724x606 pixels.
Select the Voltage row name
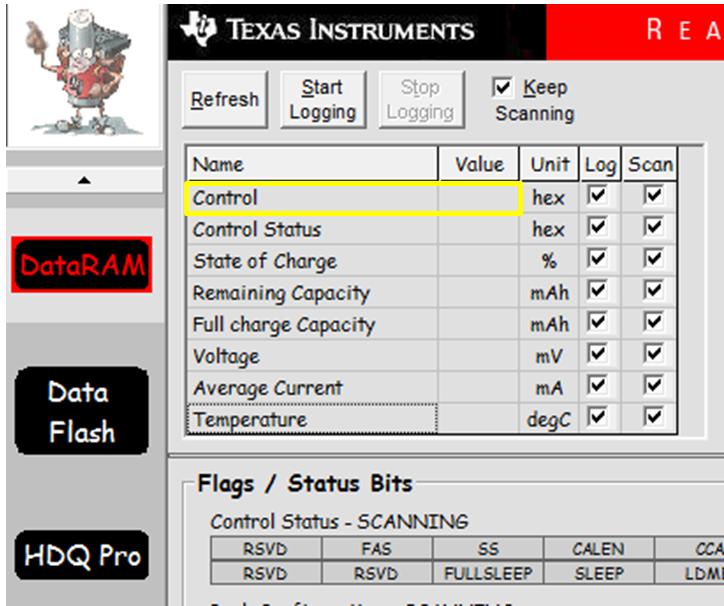(x=312, y=356)
